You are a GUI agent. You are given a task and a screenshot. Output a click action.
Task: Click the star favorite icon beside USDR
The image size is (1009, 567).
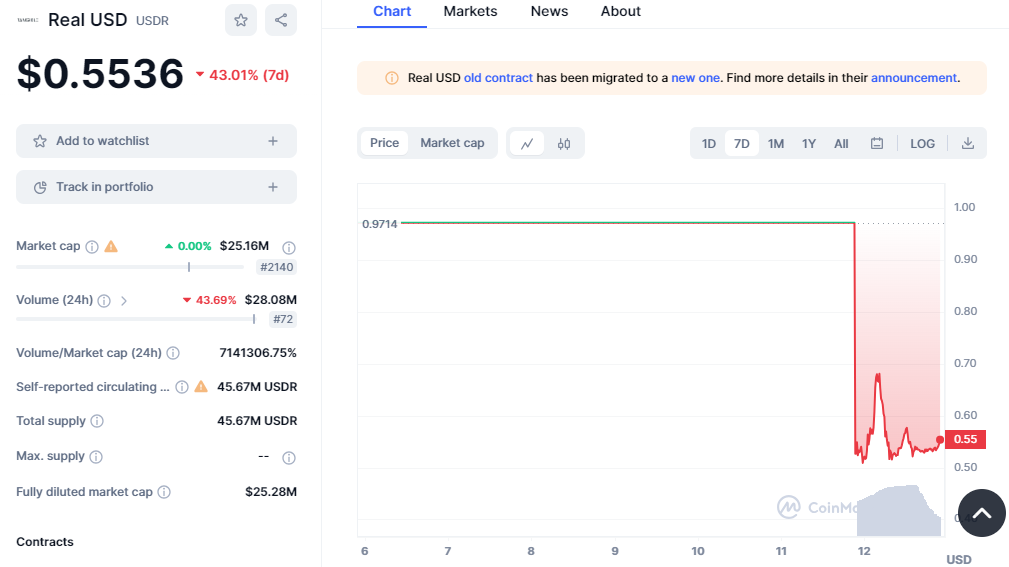point(241,20)
